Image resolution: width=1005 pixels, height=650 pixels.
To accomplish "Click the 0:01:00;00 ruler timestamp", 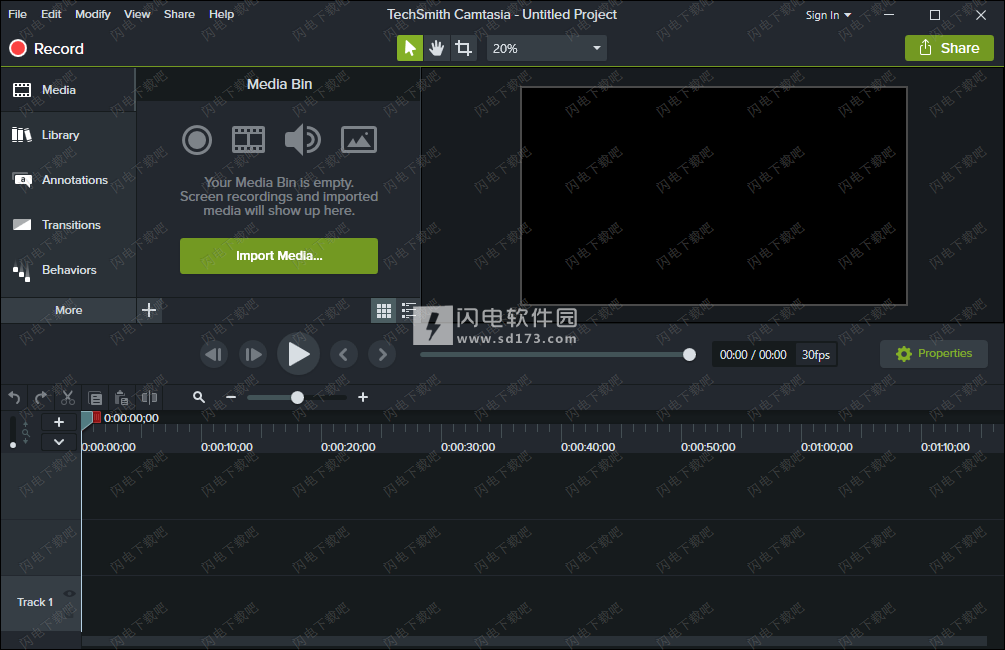I will point(827,447).
